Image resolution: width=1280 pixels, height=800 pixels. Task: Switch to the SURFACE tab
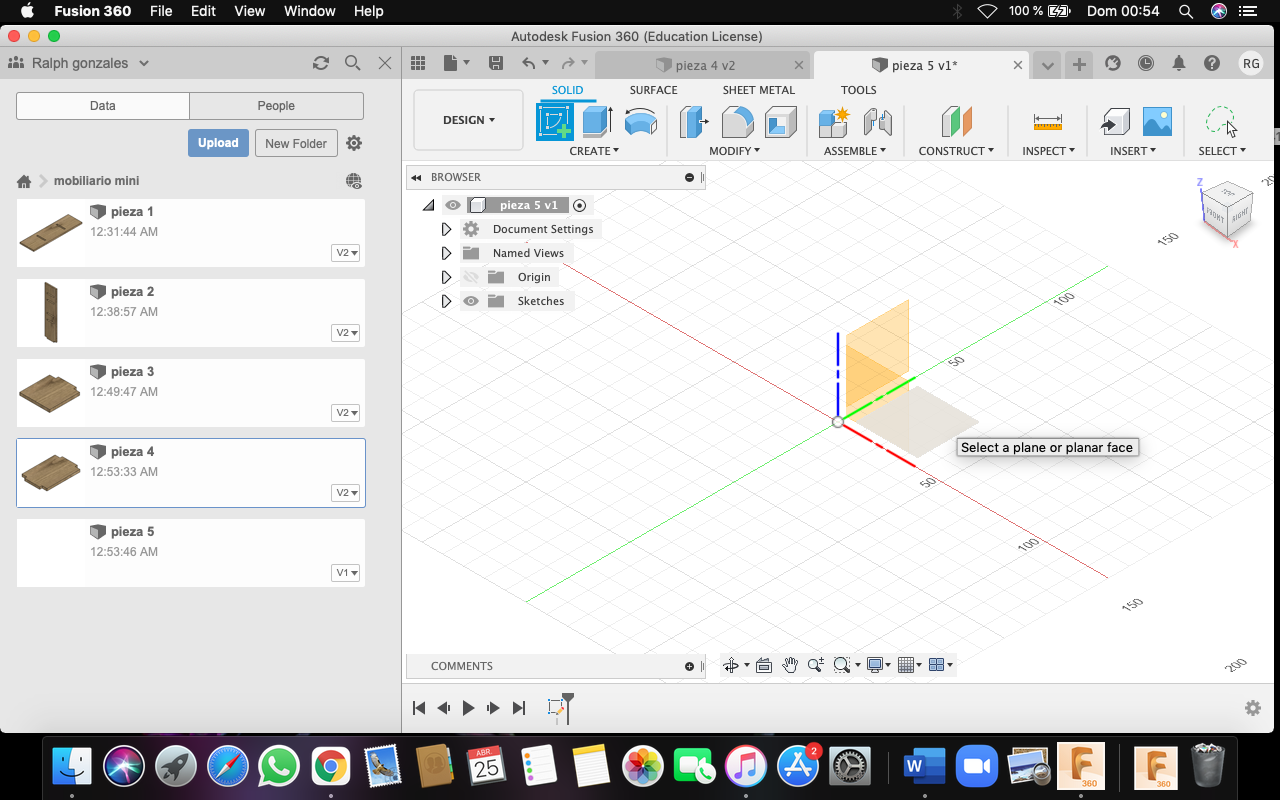653,90
